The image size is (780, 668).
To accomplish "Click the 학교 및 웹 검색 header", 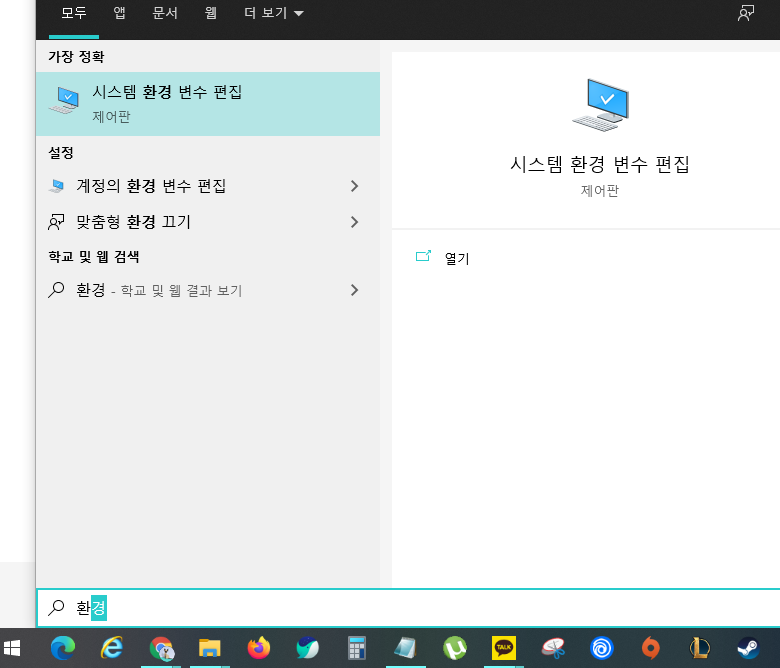I will tap(94, 257).
